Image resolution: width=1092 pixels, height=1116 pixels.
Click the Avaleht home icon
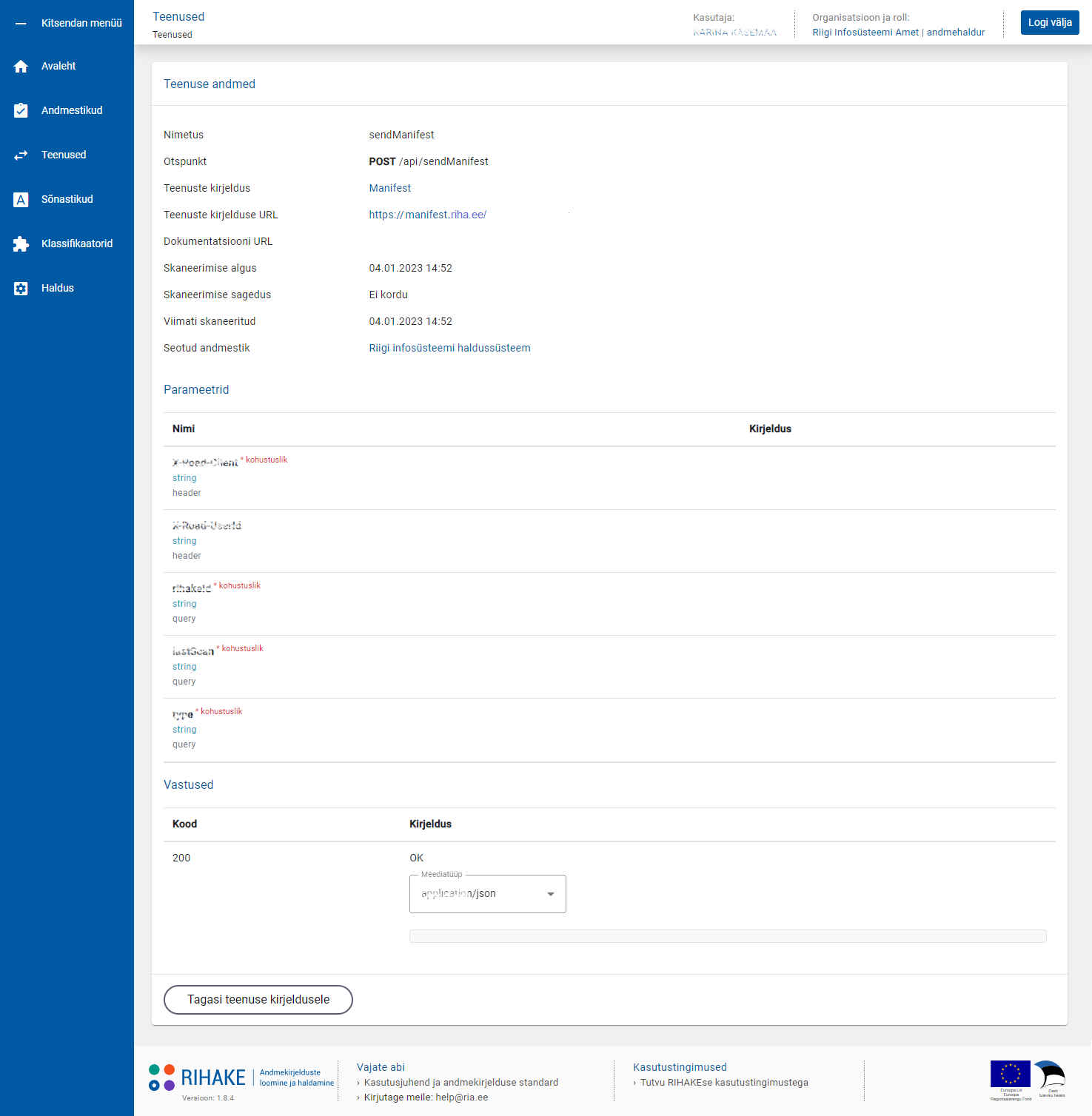tap(21, 67)
